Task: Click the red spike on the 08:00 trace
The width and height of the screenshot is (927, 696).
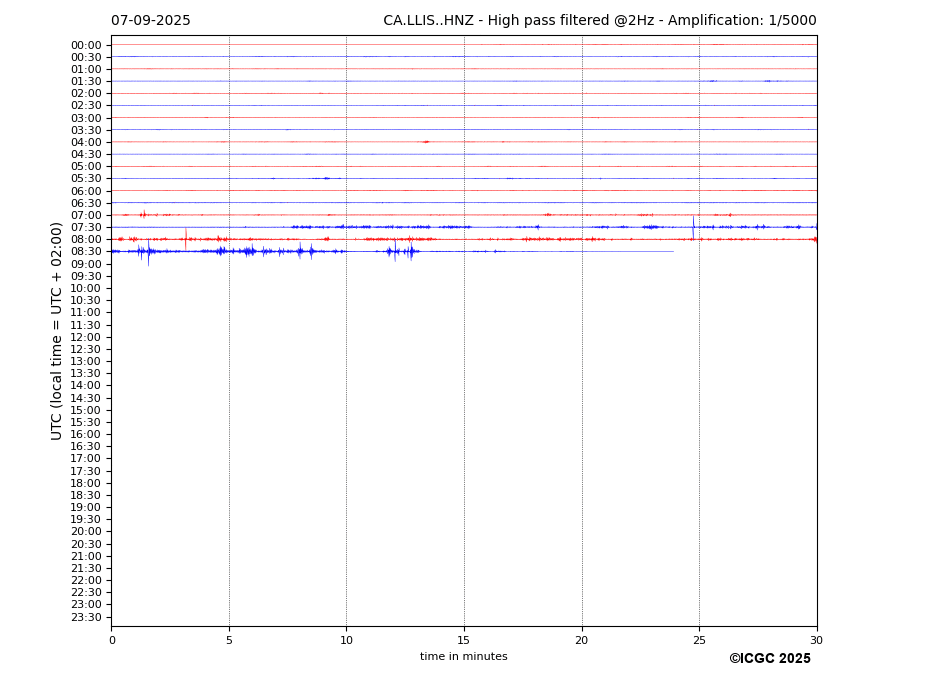Action: pyautogui.click(x=186, y=239)
